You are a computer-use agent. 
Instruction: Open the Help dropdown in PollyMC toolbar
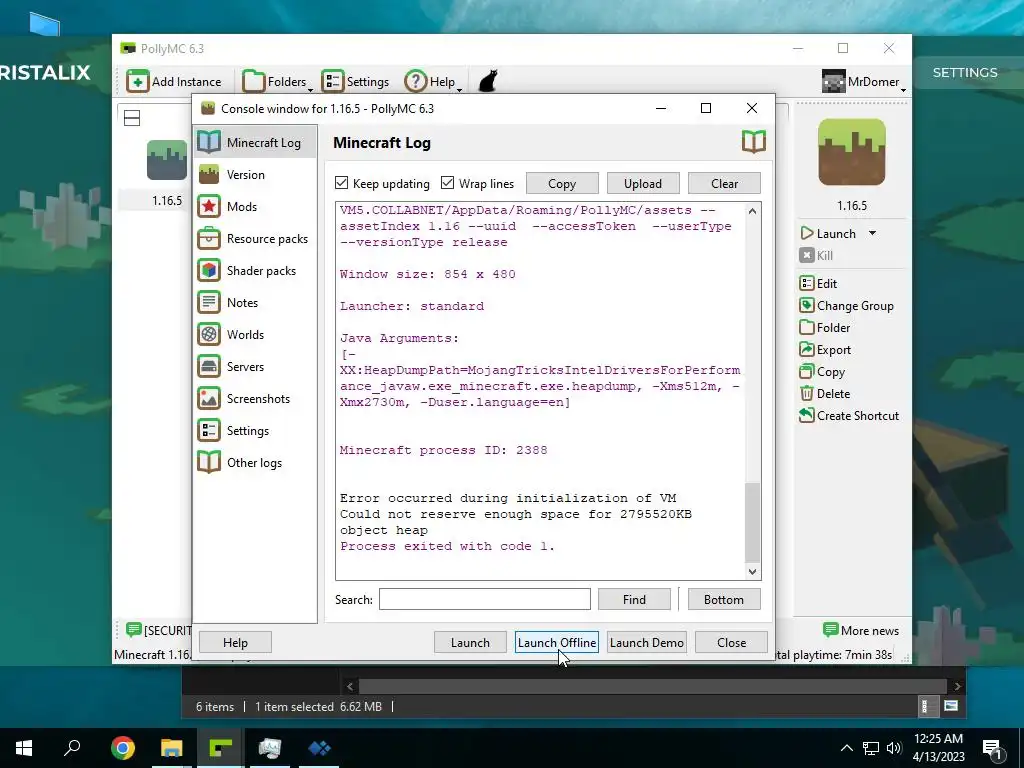click(x=433, y=82)
